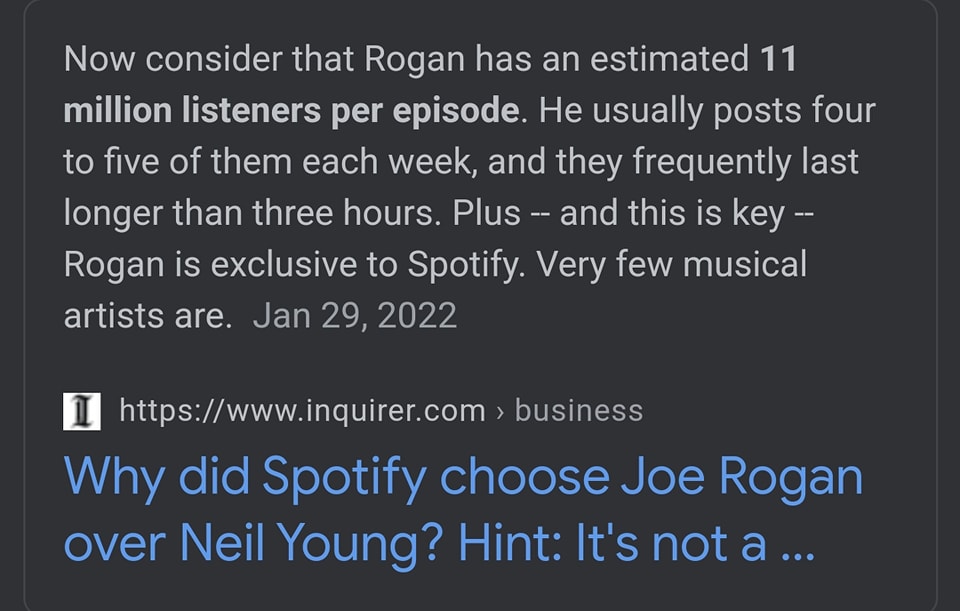Click 'Spotify' word in the blue headline
The width and height of the screenshot is (960, 611).
[344, 478]
